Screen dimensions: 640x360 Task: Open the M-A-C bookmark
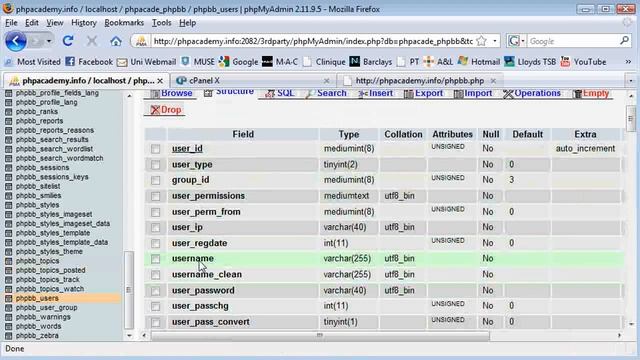pyautogui.click(x=280, y=62)
